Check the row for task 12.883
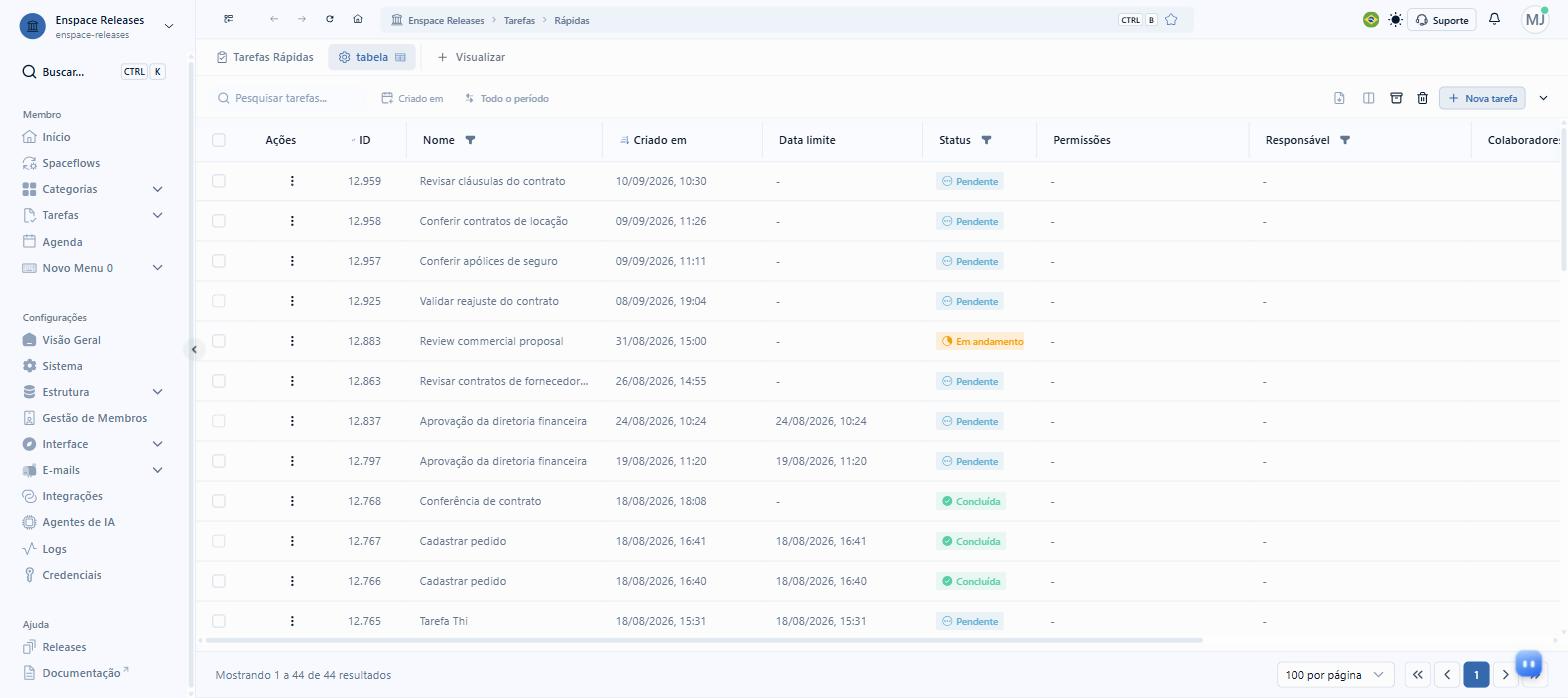Image resolution: width=1568 pixels, height=698 pixels. [x=219, y=341]
